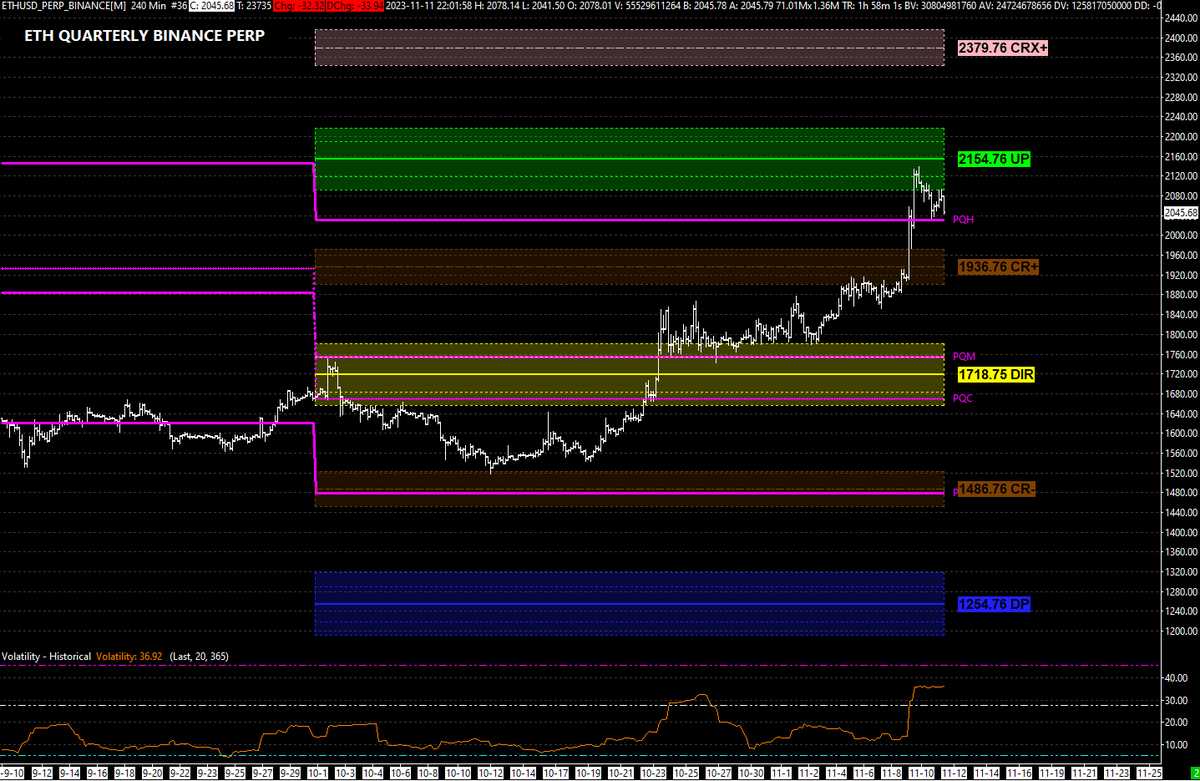
Task: Select the green 2154.76 UP level label
Action: point(994,159)
